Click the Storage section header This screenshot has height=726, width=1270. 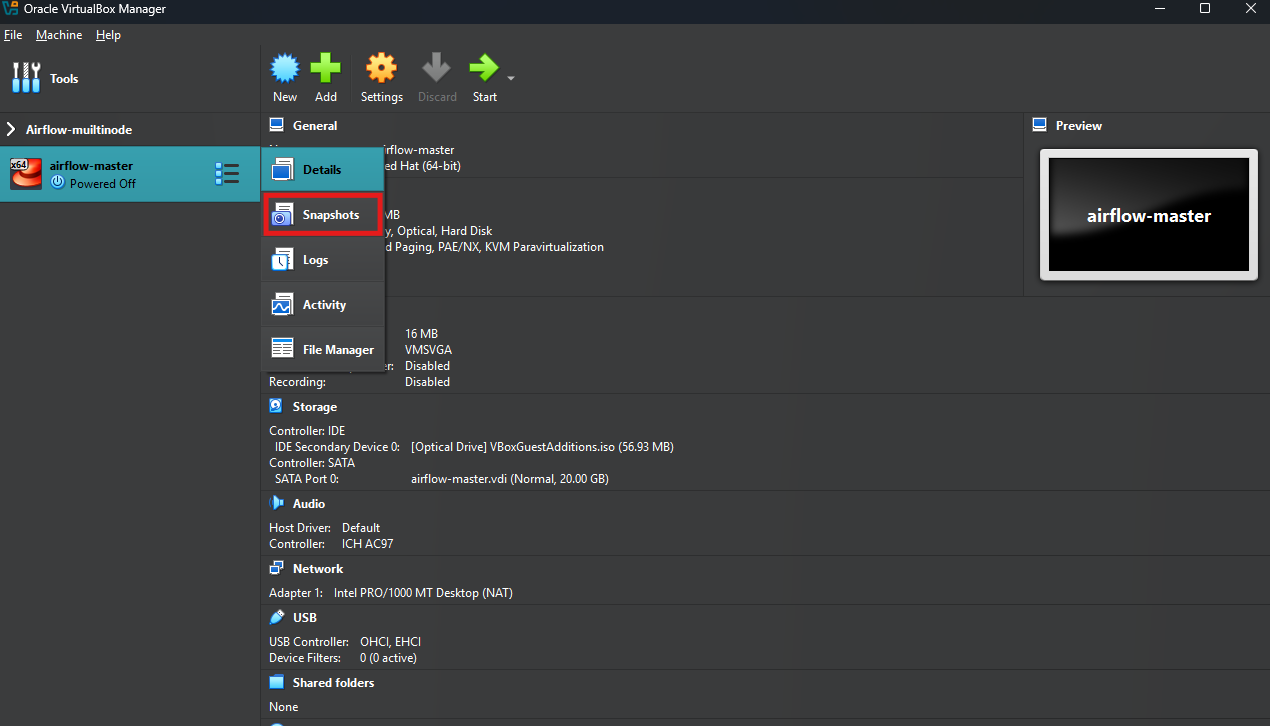pyautogui.click(x=315, y=407)
